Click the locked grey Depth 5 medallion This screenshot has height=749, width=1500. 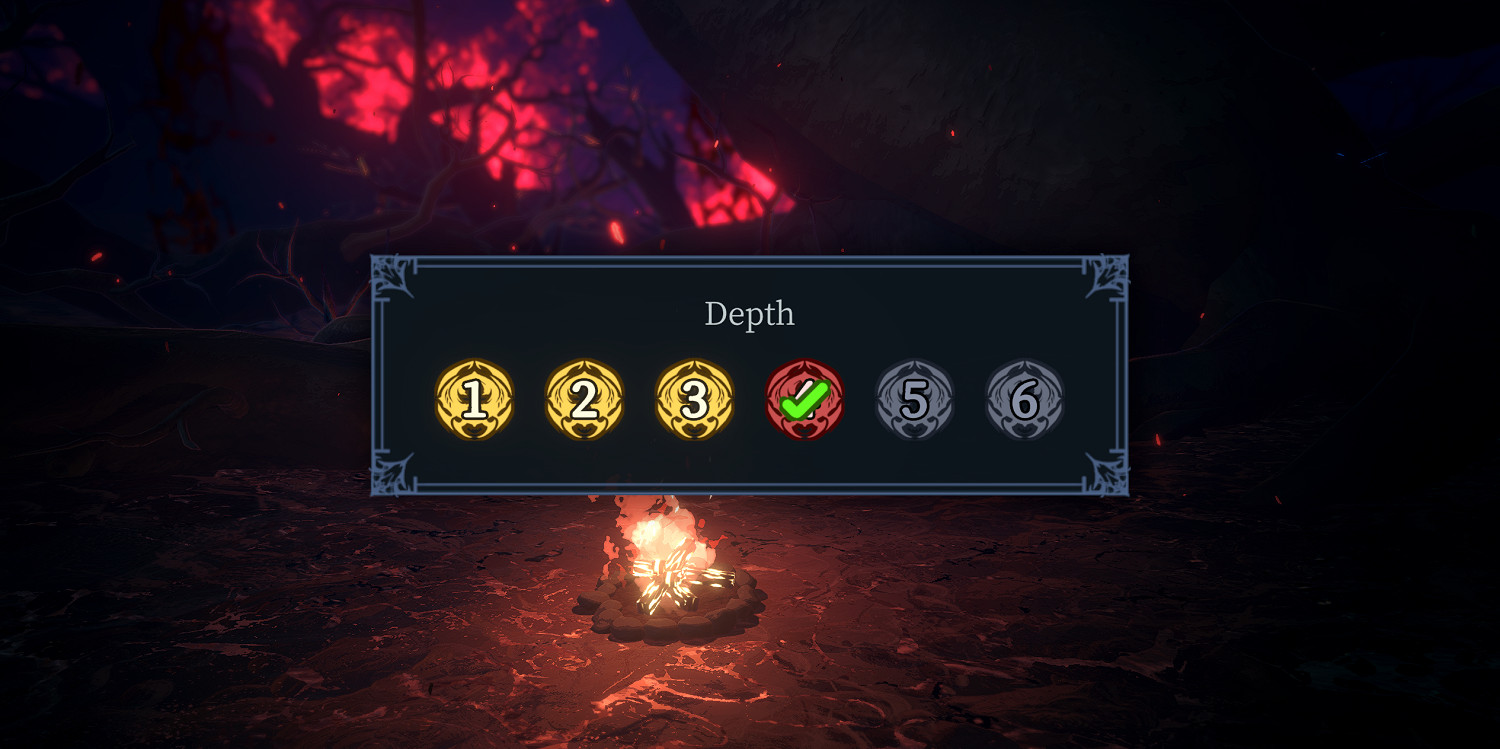point(915,400)
